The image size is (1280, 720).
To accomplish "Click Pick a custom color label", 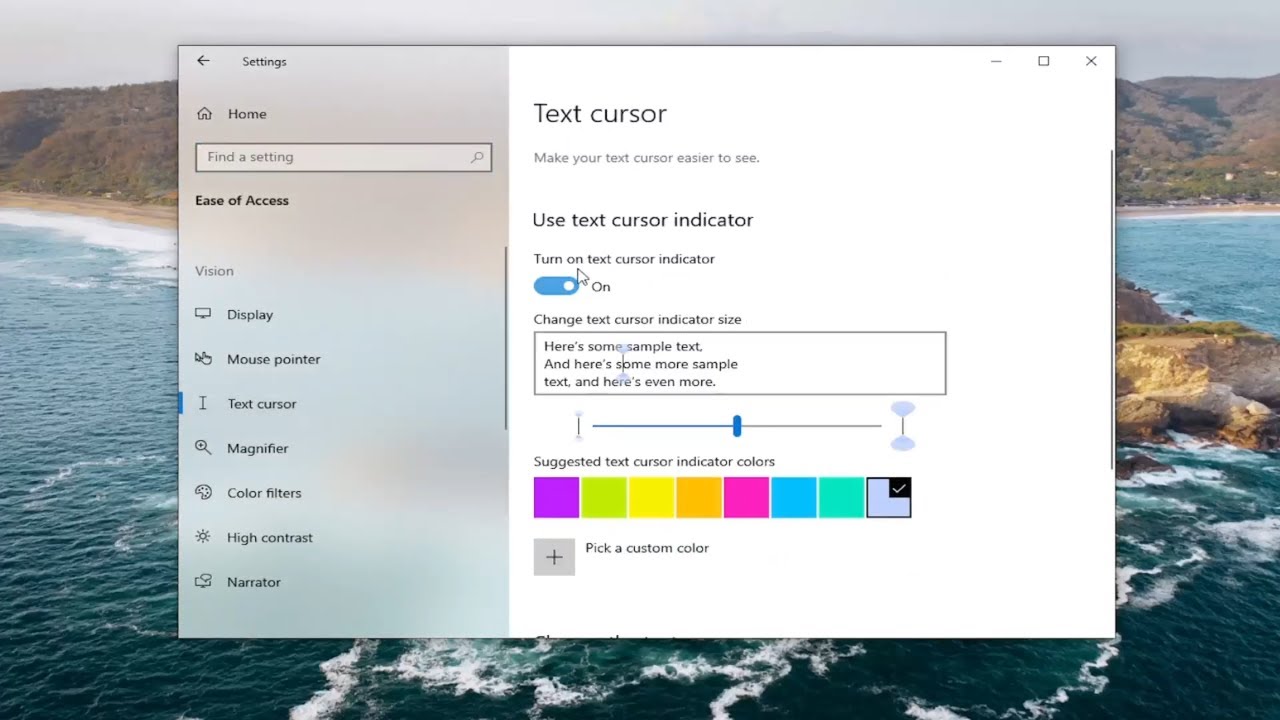I will (647, 548).
